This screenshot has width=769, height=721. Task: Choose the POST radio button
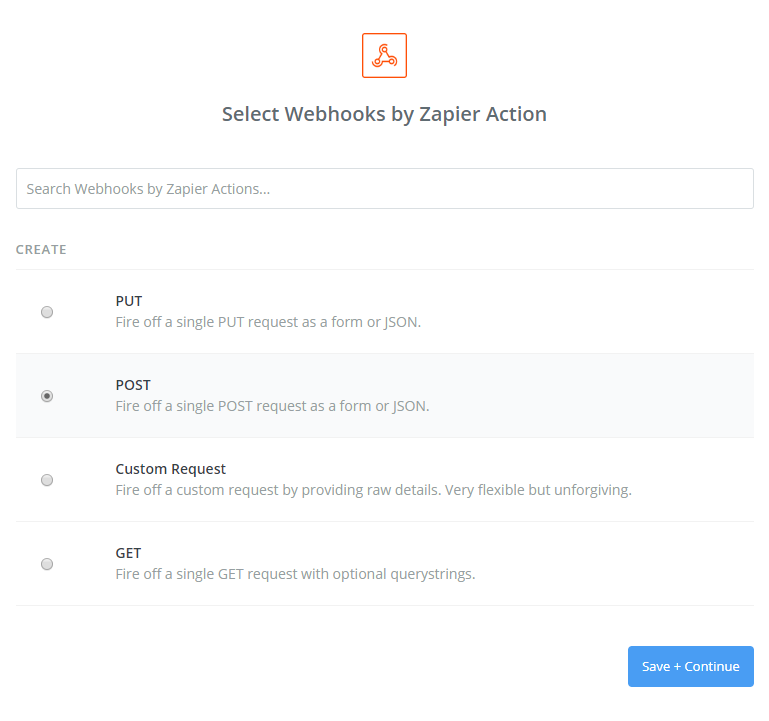click(47, 396)
